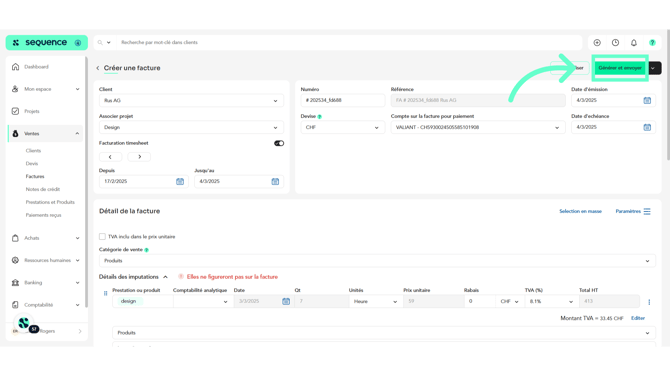Open the Client dropdown Rus AG
Viewport: 670px width, 376px height.
[191, 100]
